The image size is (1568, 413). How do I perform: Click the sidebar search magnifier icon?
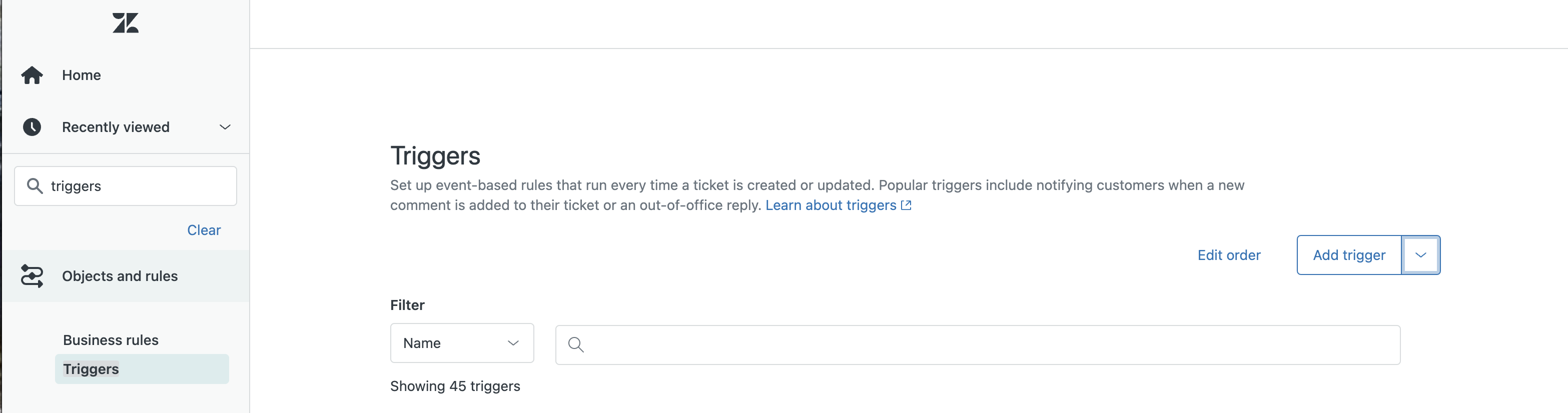pyautogui.click(x=36, y=186)
